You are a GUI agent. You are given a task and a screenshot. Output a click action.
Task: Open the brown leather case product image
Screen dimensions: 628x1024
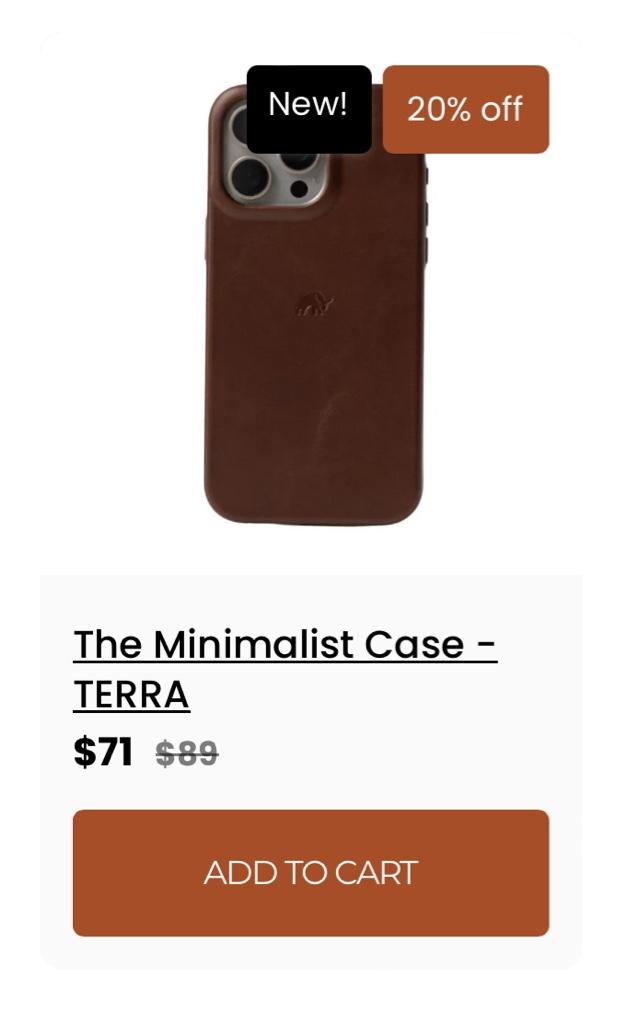tap(315, 304)
